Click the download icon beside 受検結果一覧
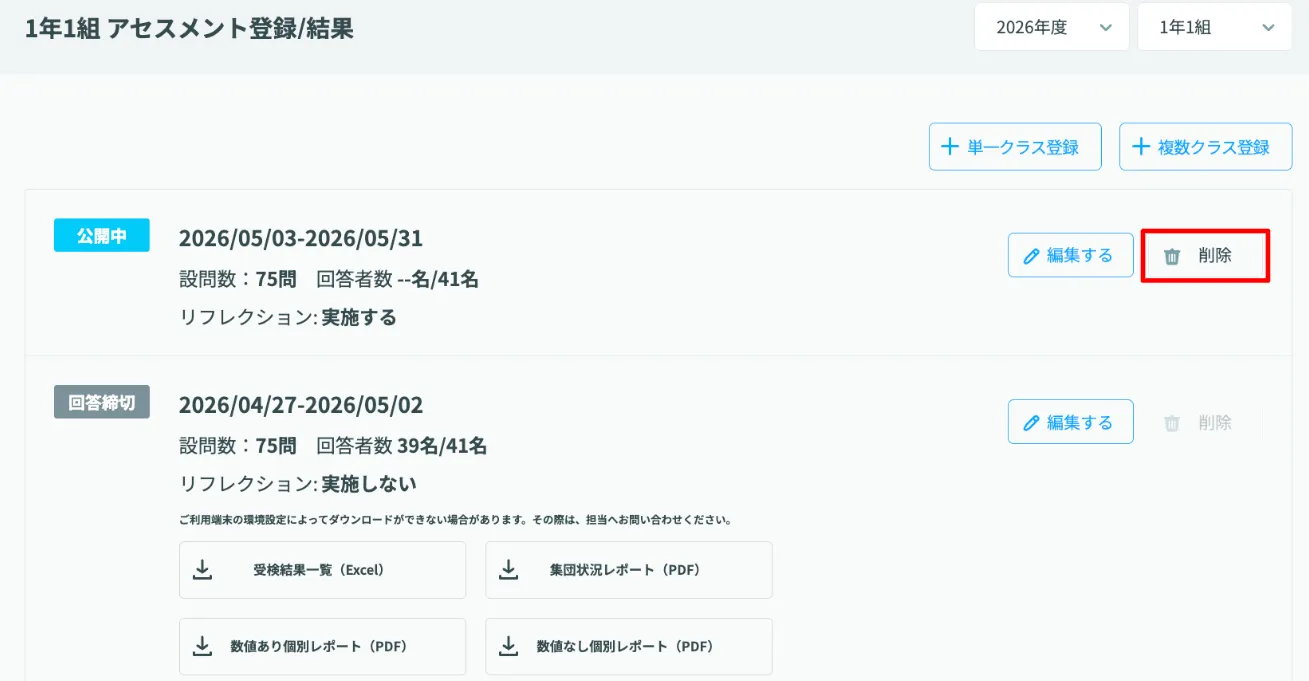Viewport: 1309px width, 681px height. tap(202, 570)
